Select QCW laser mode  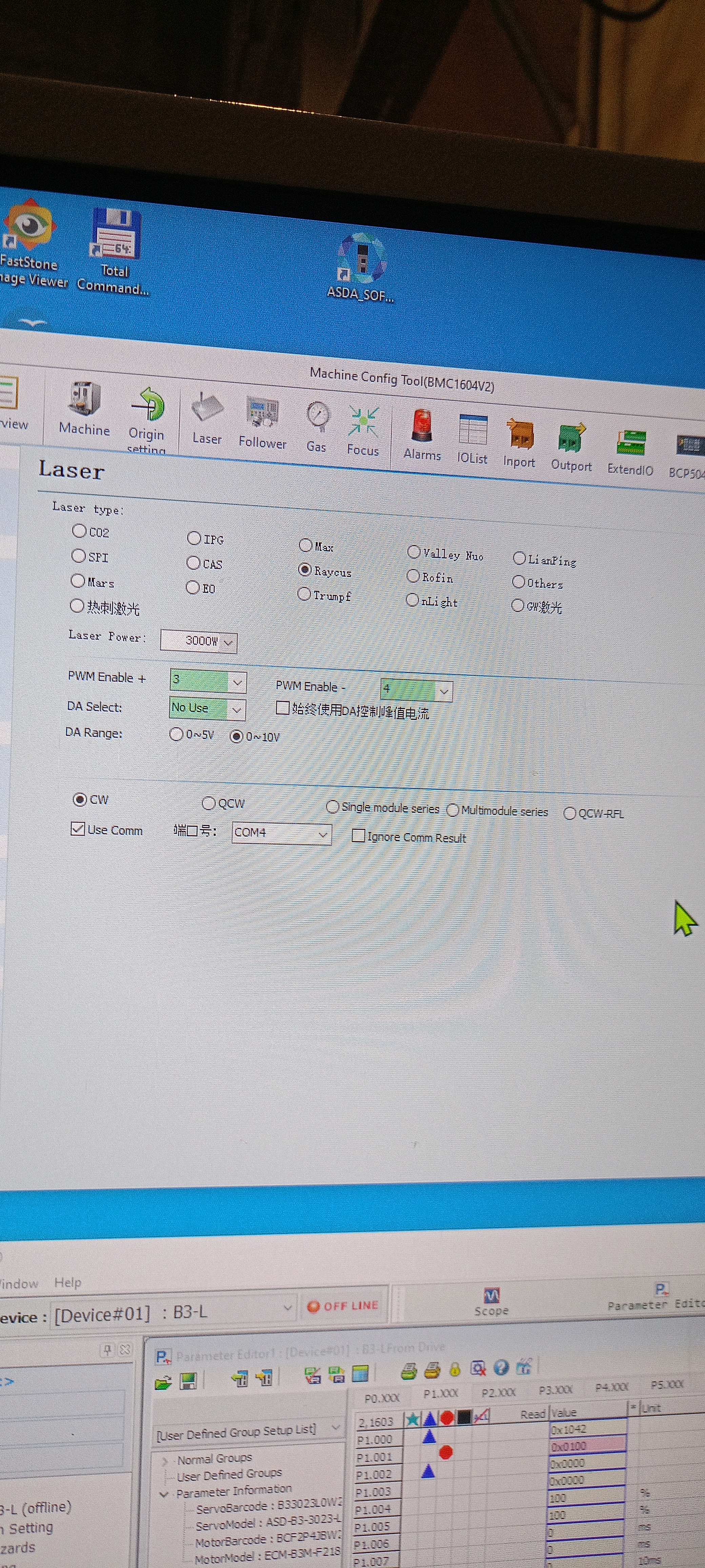[x=209, y=803]
